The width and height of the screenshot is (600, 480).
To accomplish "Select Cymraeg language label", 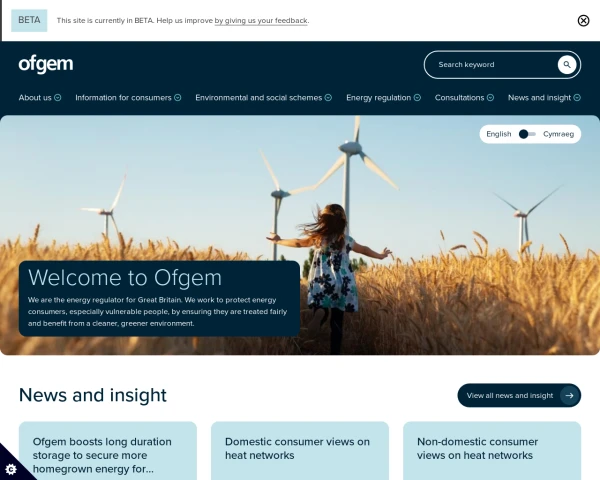I will coord(558,134).
